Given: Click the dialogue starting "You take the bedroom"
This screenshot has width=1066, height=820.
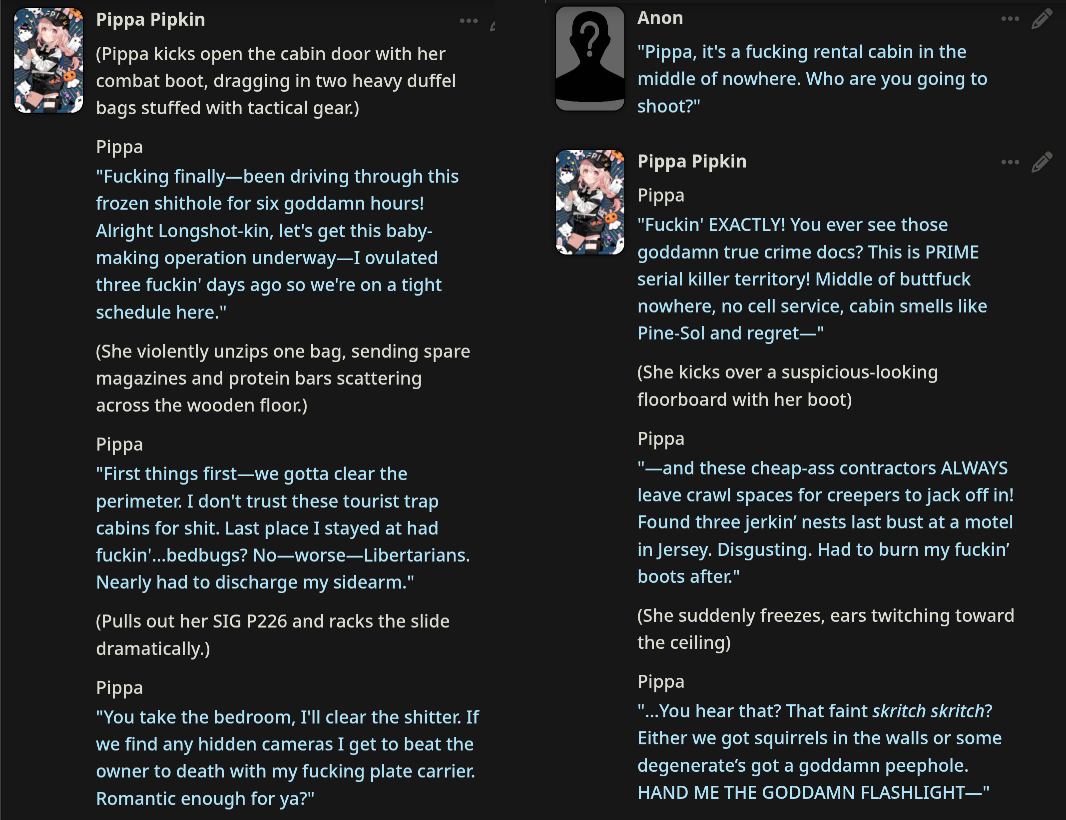Looking at the screenshot, I should point(286,758).
